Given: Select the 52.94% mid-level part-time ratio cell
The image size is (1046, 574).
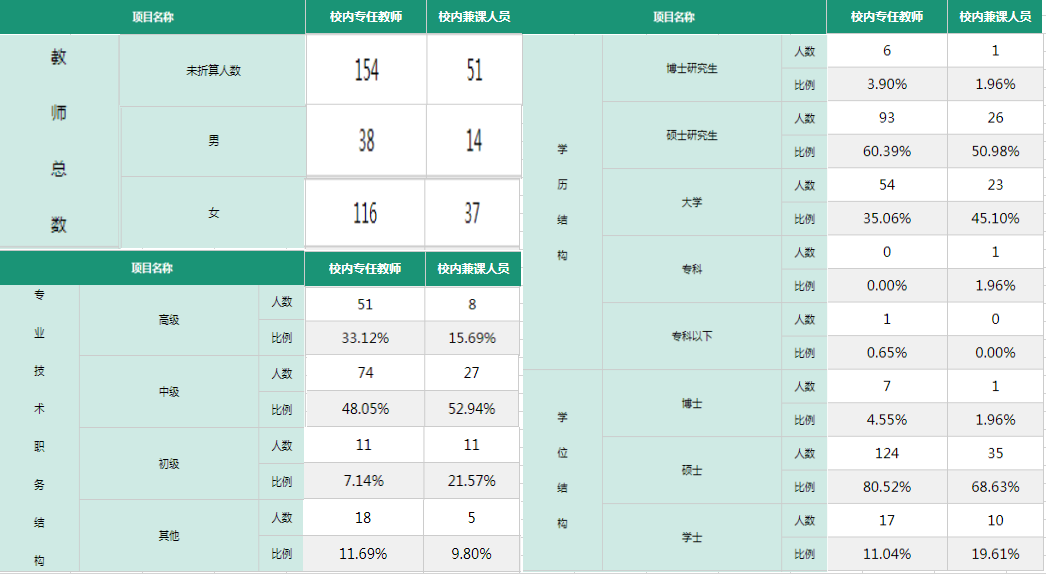Looking at the screenshot, I should point(472,409).
